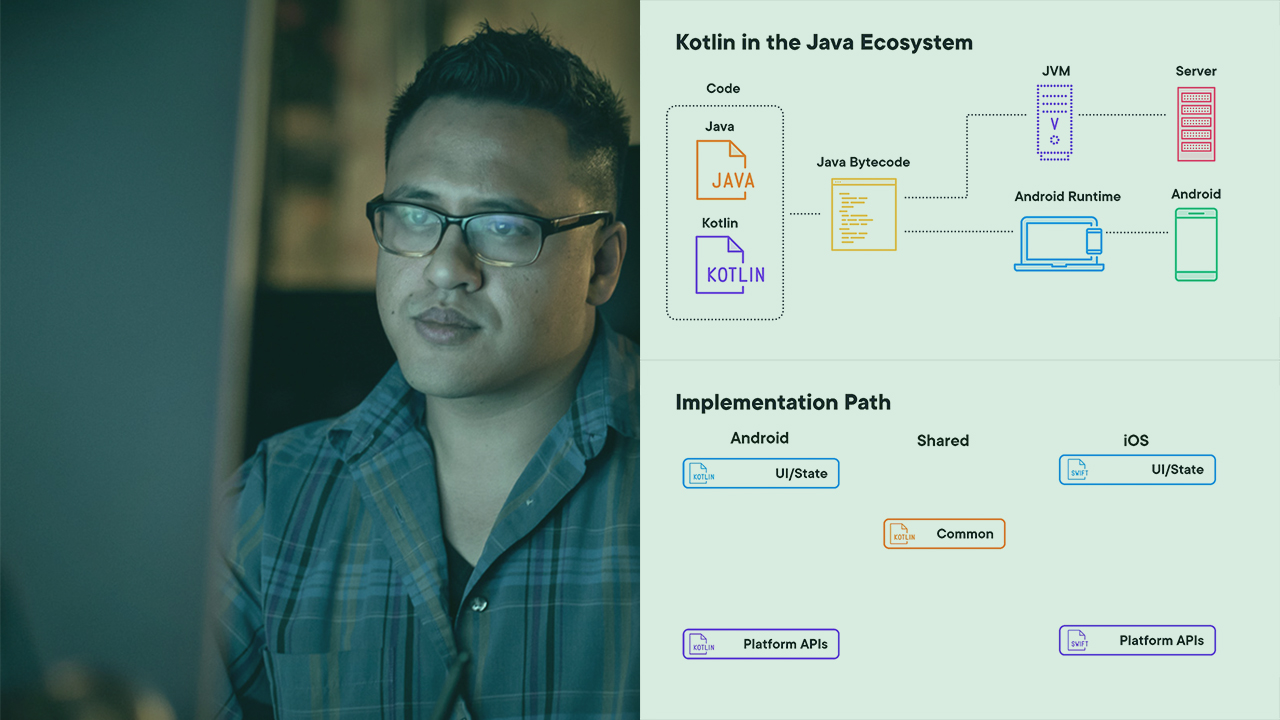Image resolution: width=1280 pixels, height=720 pixels.
Task: Click the "Android Runtime" text label
Action: click(1067, 196)
